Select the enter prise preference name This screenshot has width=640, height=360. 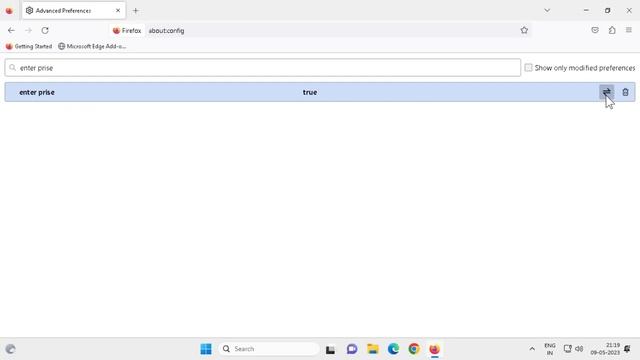click(37, 92)
